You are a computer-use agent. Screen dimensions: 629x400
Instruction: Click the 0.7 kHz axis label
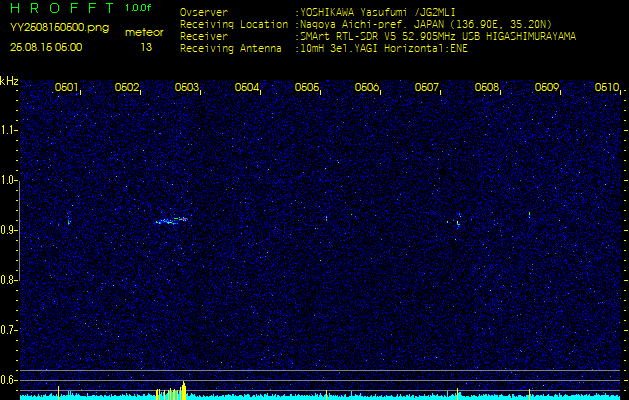[x=8, y=330]
